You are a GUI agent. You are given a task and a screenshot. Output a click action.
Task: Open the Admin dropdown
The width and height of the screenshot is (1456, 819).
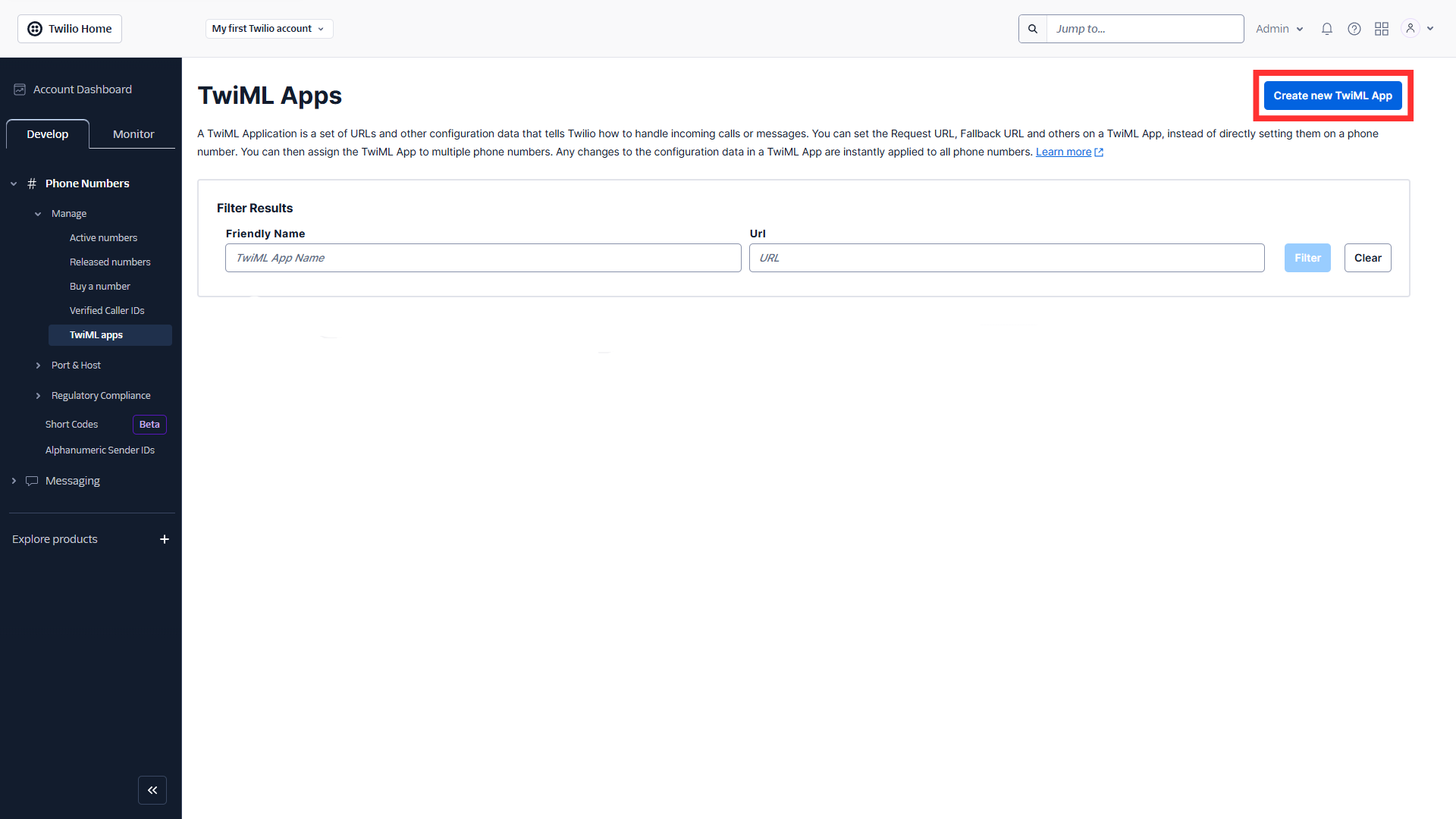[x=1279, y=28]
